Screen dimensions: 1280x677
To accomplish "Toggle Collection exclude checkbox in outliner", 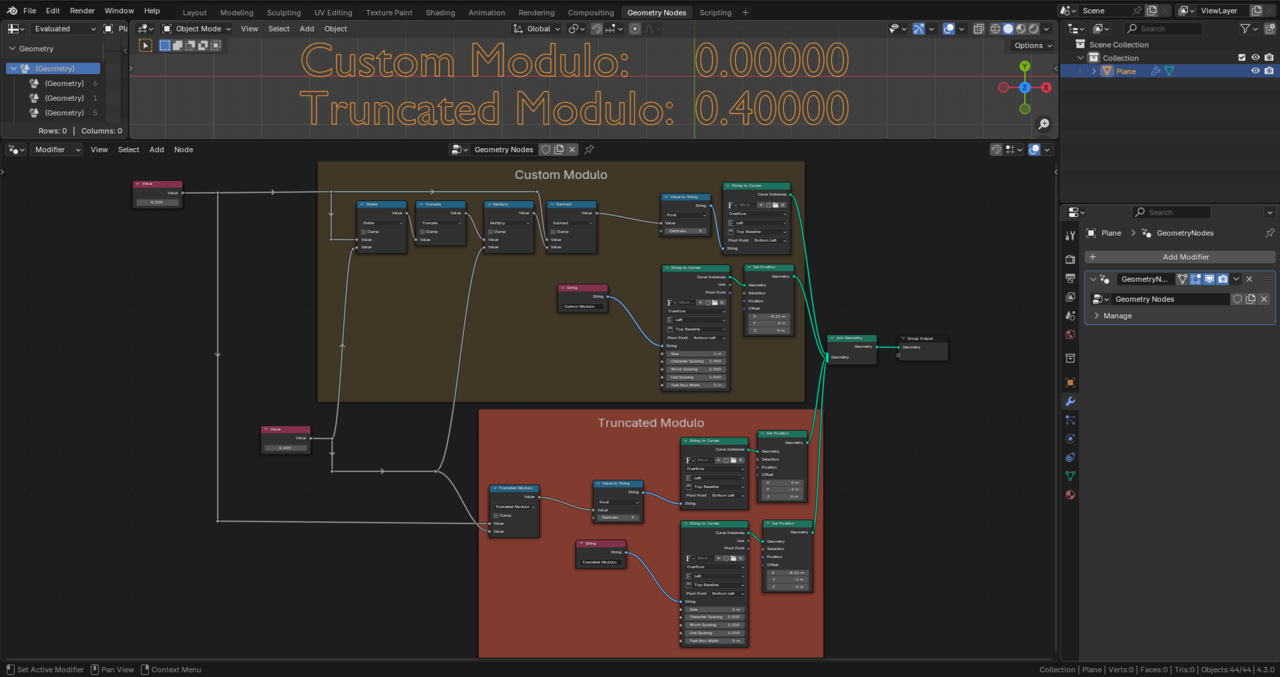I will [x=1242, y=58].
